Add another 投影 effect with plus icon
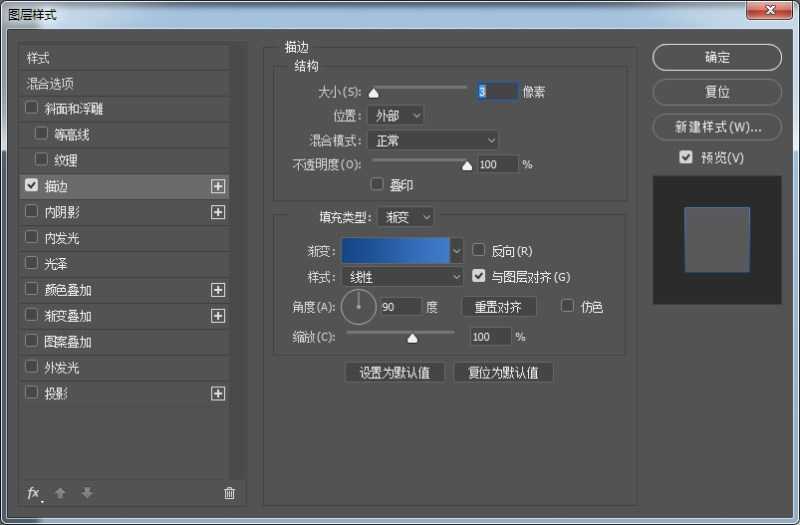Screen dimensions: 800x525 tap(218, 394)
